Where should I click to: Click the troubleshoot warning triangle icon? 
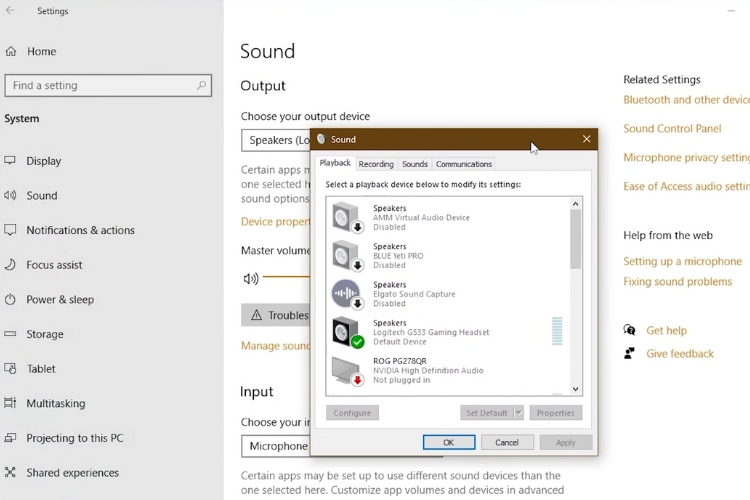tap(256, 315)
